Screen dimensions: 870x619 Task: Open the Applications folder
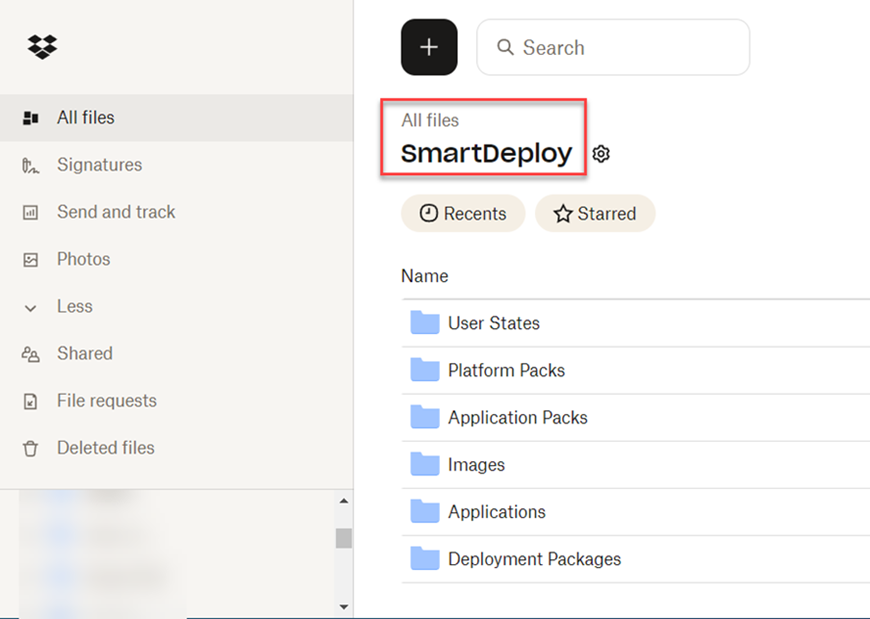pos(497,511)
